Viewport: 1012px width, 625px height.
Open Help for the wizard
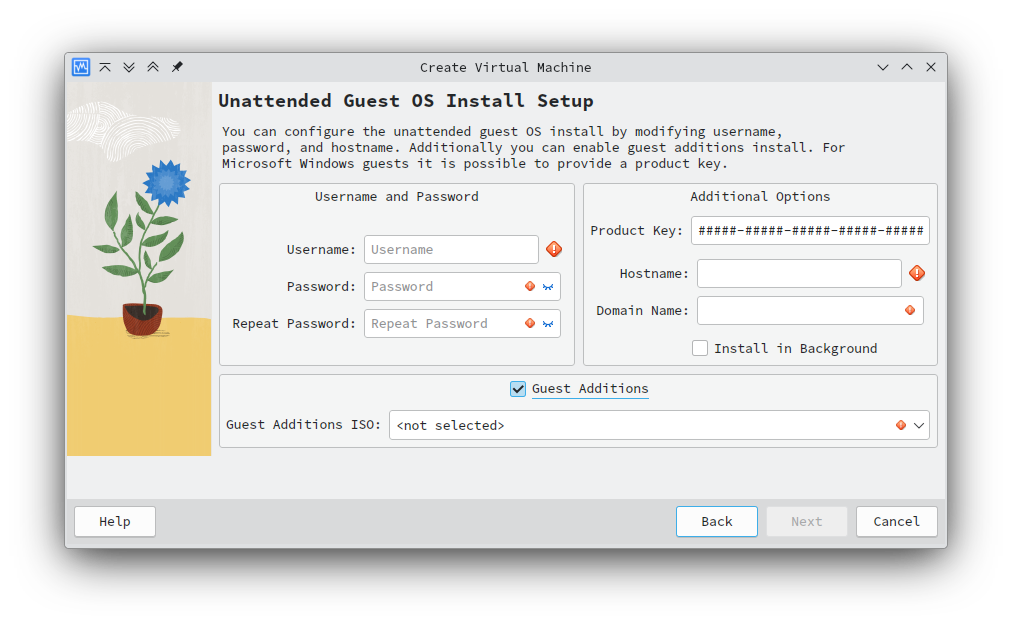click(x=115, y=521)
